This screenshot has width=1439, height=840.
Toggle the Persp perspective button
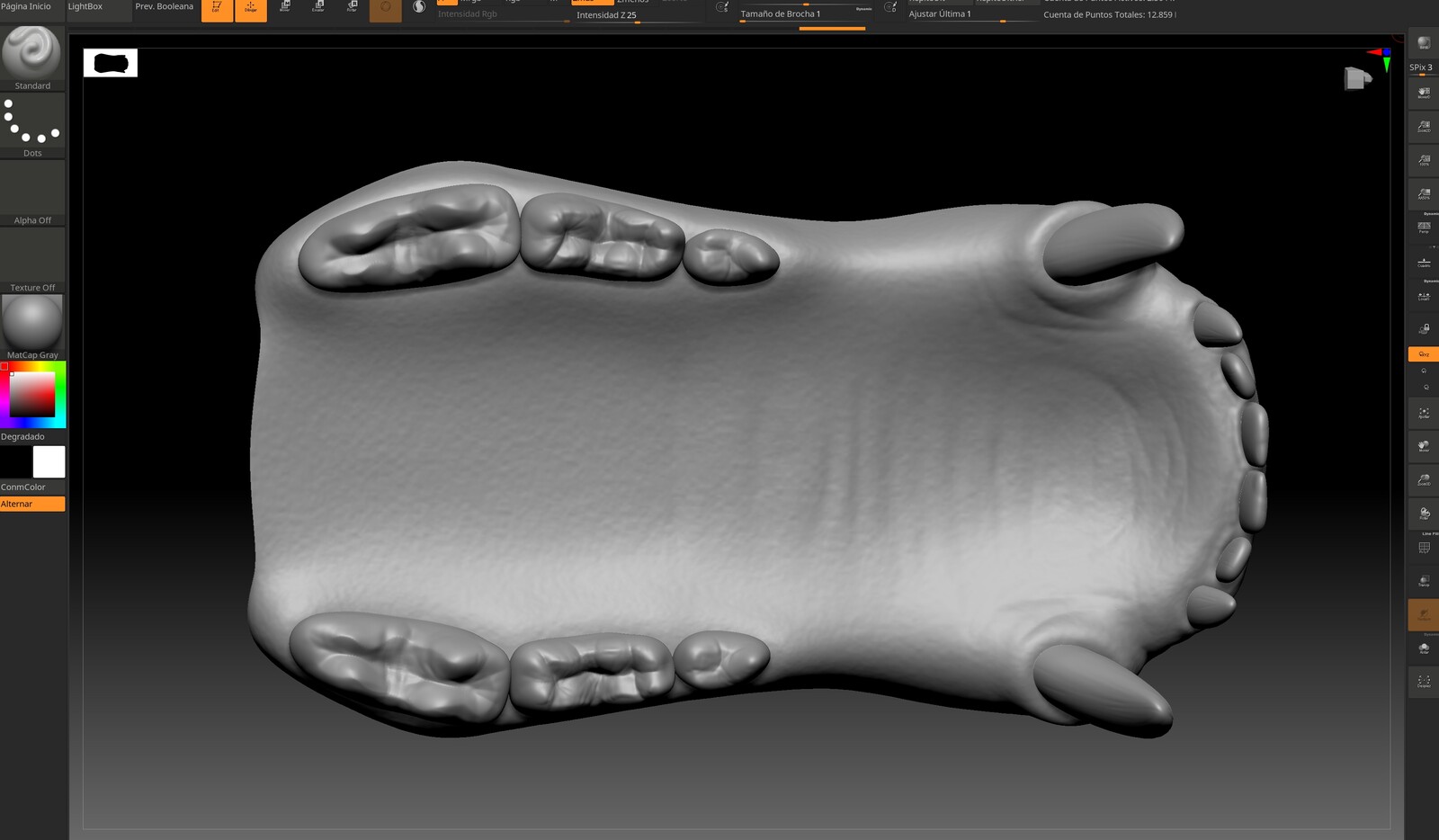(x=1424, y=228)
